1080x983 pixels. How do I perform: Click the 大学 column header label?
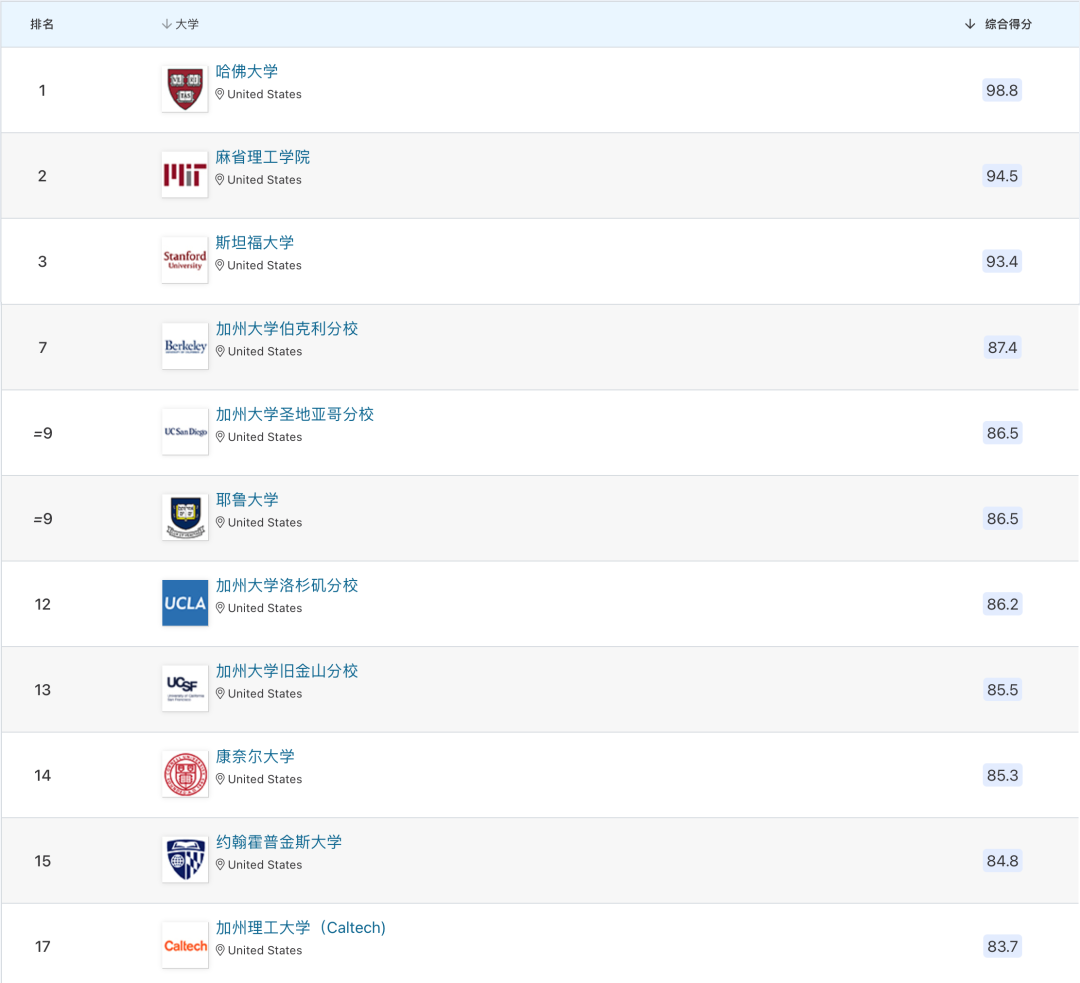[x=187, y=24]
